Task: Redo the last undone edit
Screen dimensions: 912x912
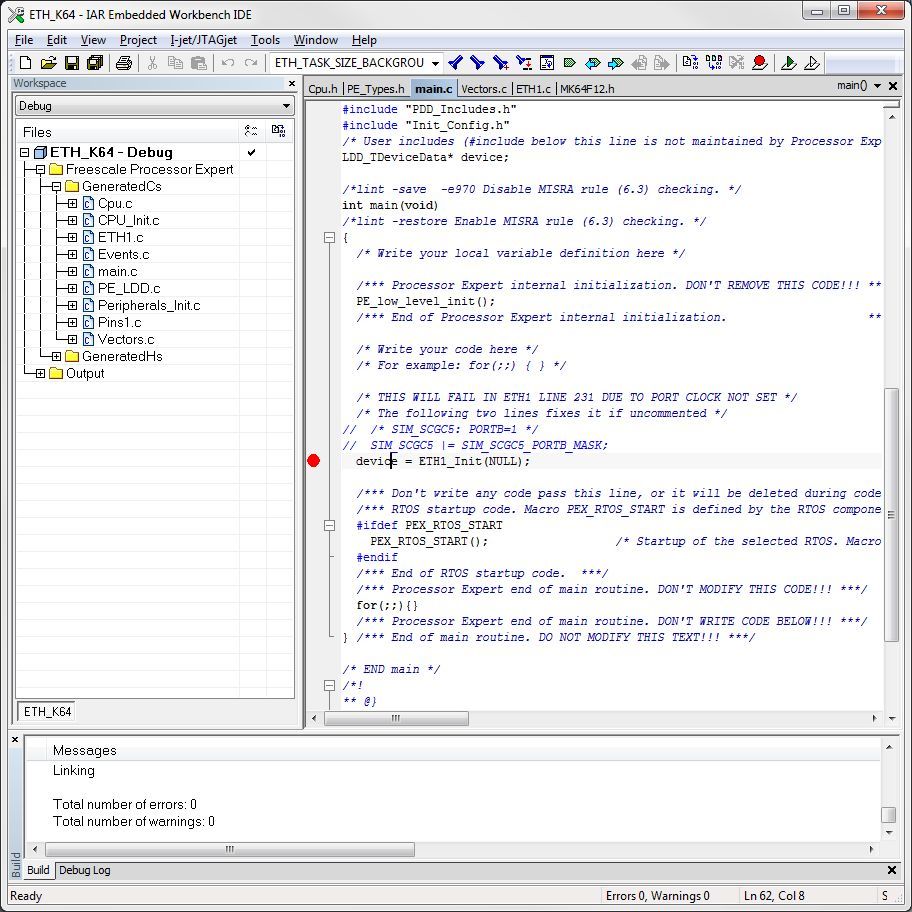Action: pyautogui.click(x=251, y=63)
